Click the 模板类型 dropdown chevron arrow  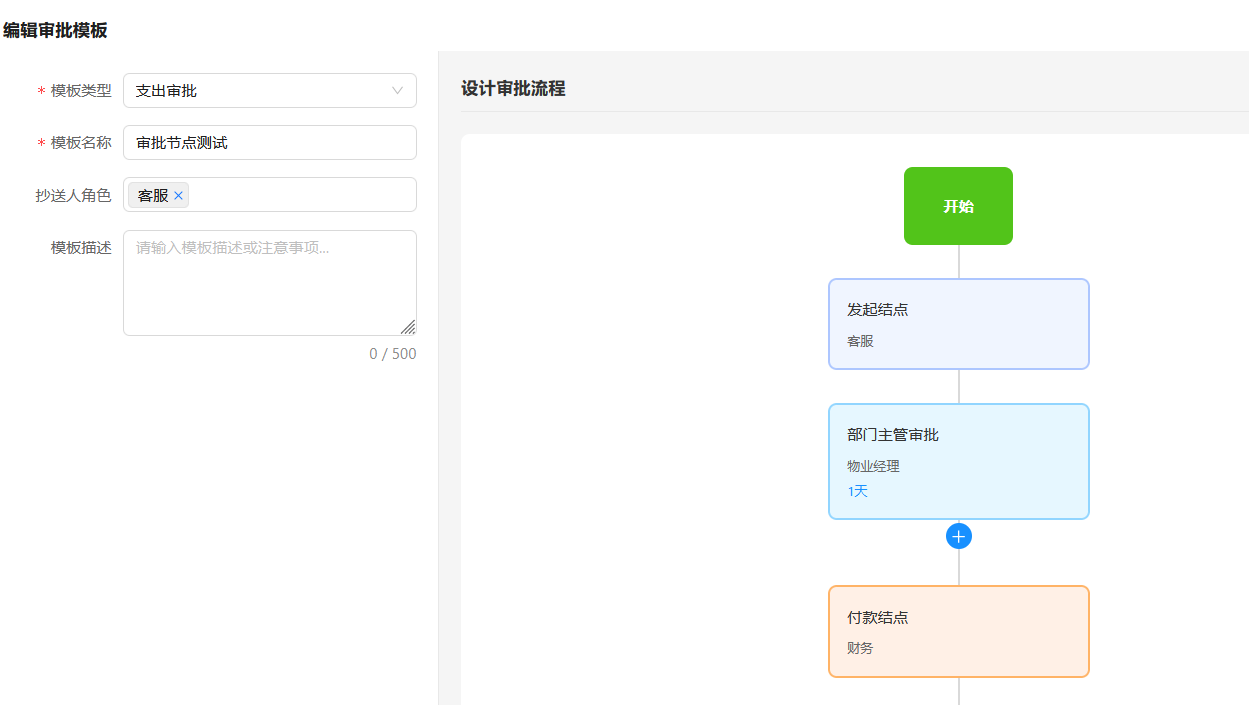pyautogui.click(x=397, y=91)
